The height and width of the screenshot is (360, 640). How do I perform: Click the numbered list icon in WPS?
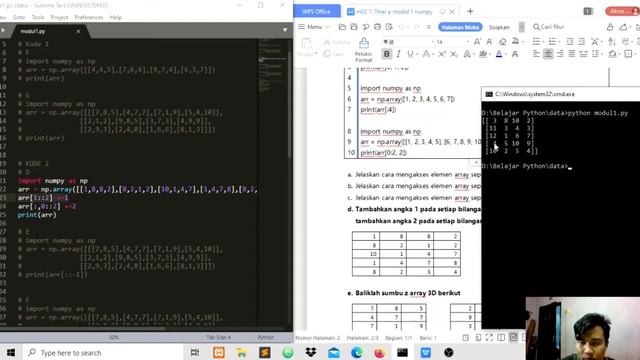pyautogui.click(x=553, y=42)
